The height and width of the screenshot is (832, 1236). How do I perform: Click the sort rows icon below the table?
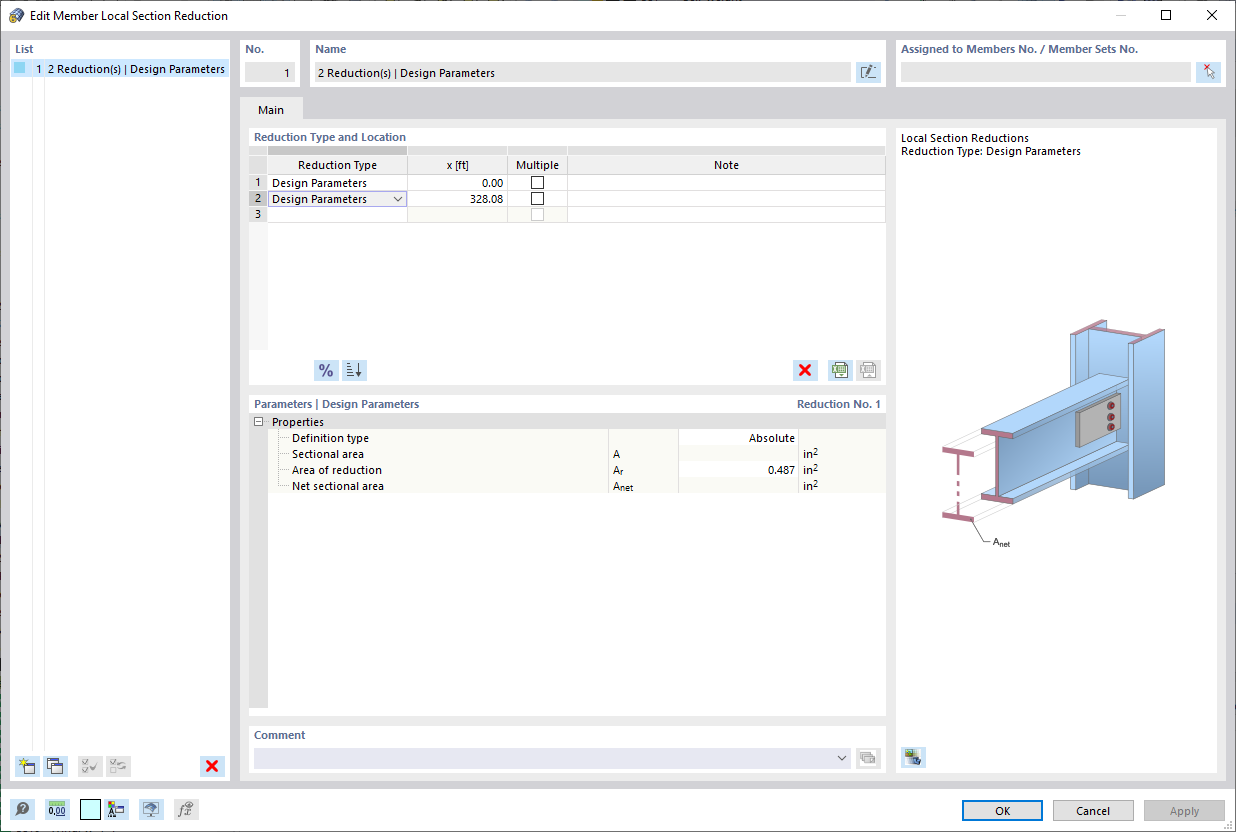353,370
